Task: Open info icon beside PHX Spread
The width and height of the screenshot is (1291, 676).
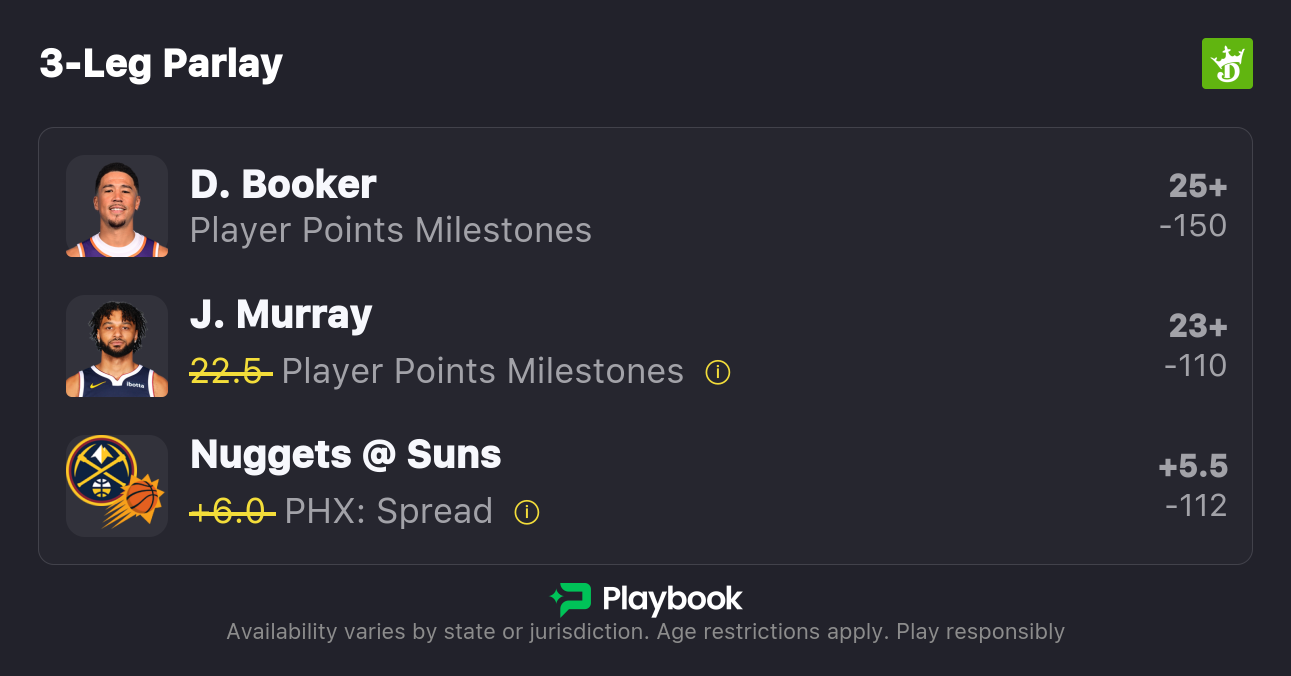Action: click(x=526, y=513)
